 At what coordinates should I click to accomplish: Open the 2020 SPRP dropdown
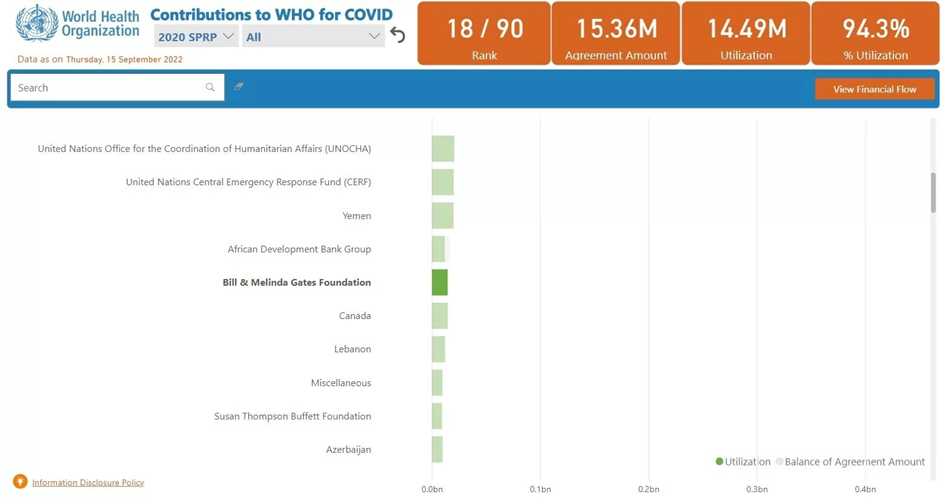tap(196, 37)
